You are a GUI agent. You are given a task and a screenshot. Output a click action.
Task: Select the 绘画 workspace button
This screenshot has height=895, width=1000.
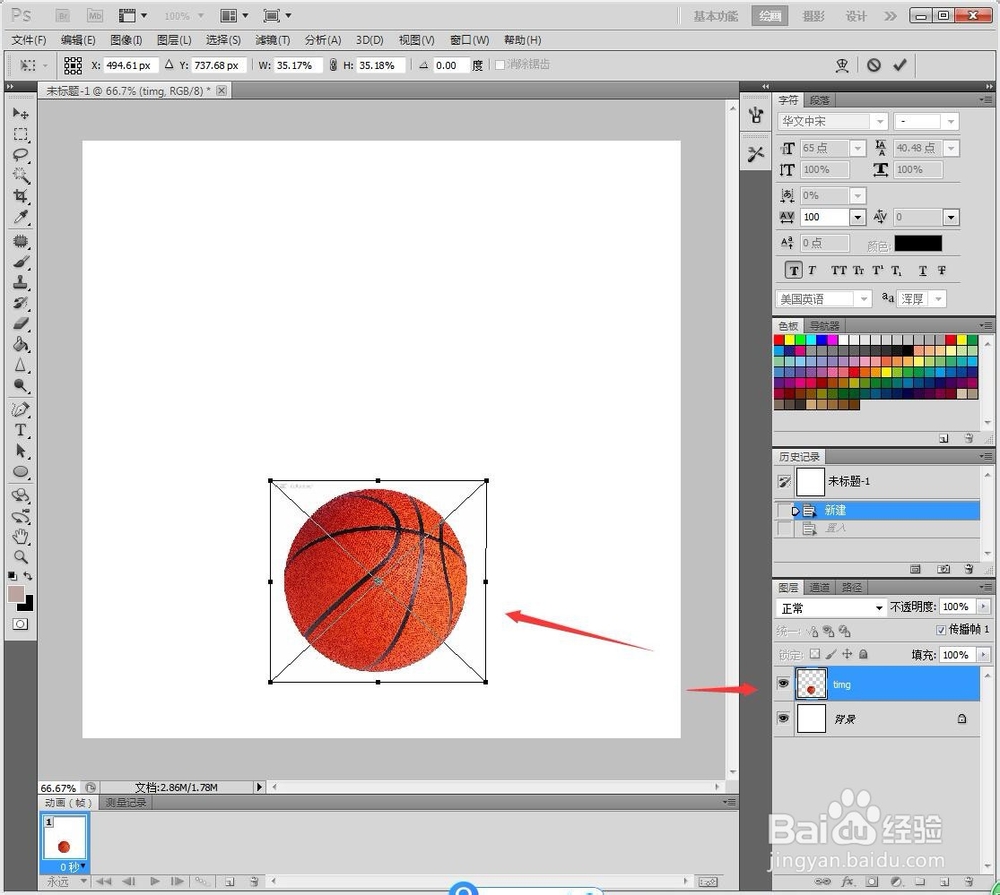coord(770,16)
